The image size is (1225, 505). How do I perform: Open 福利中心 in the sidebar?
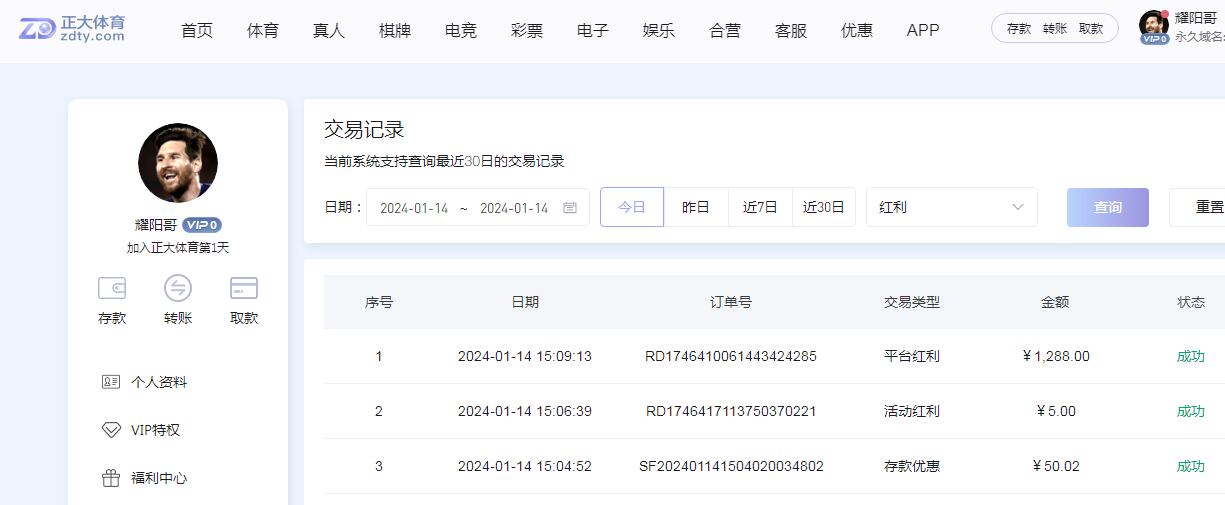[x=159, y=478]
